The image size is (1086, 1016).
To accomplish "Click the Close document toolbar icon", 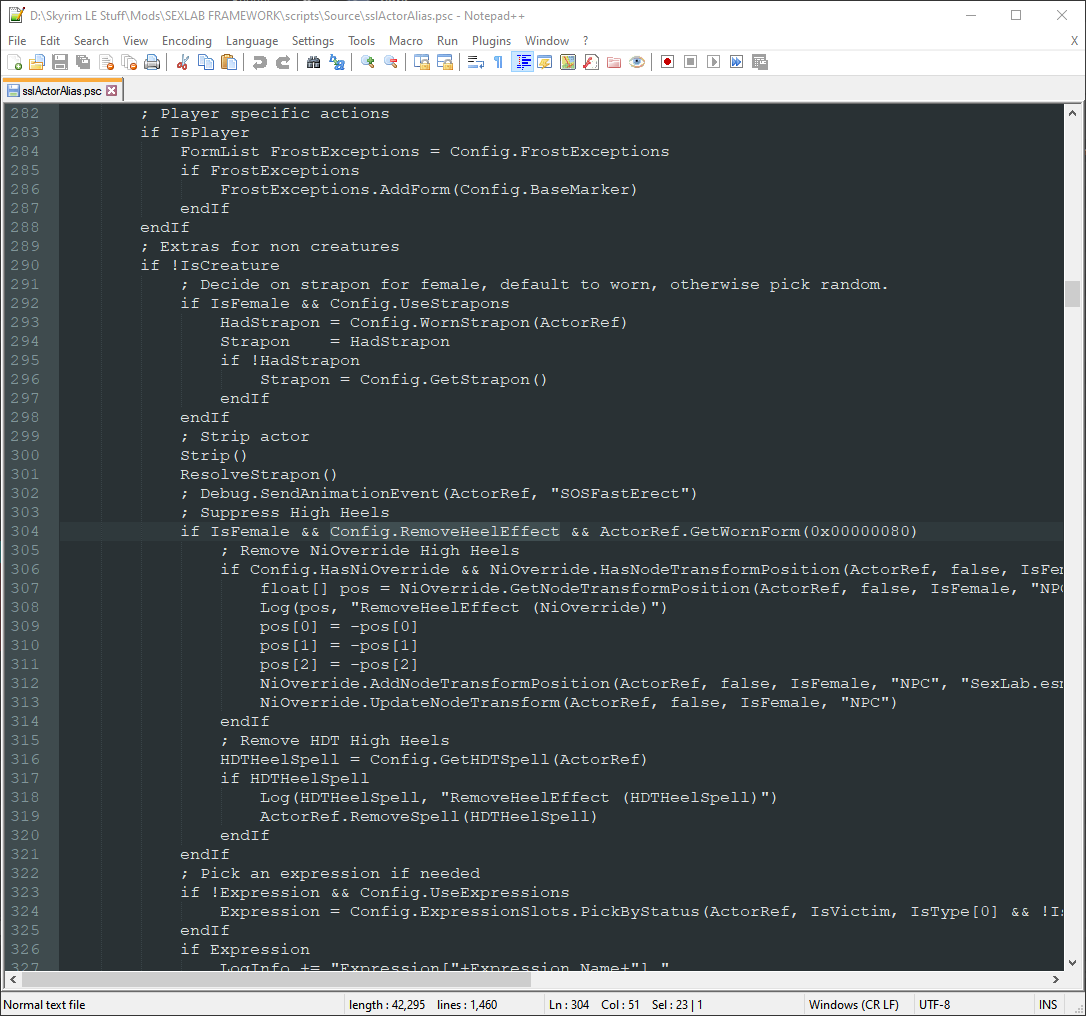I will tap(106, 62).
